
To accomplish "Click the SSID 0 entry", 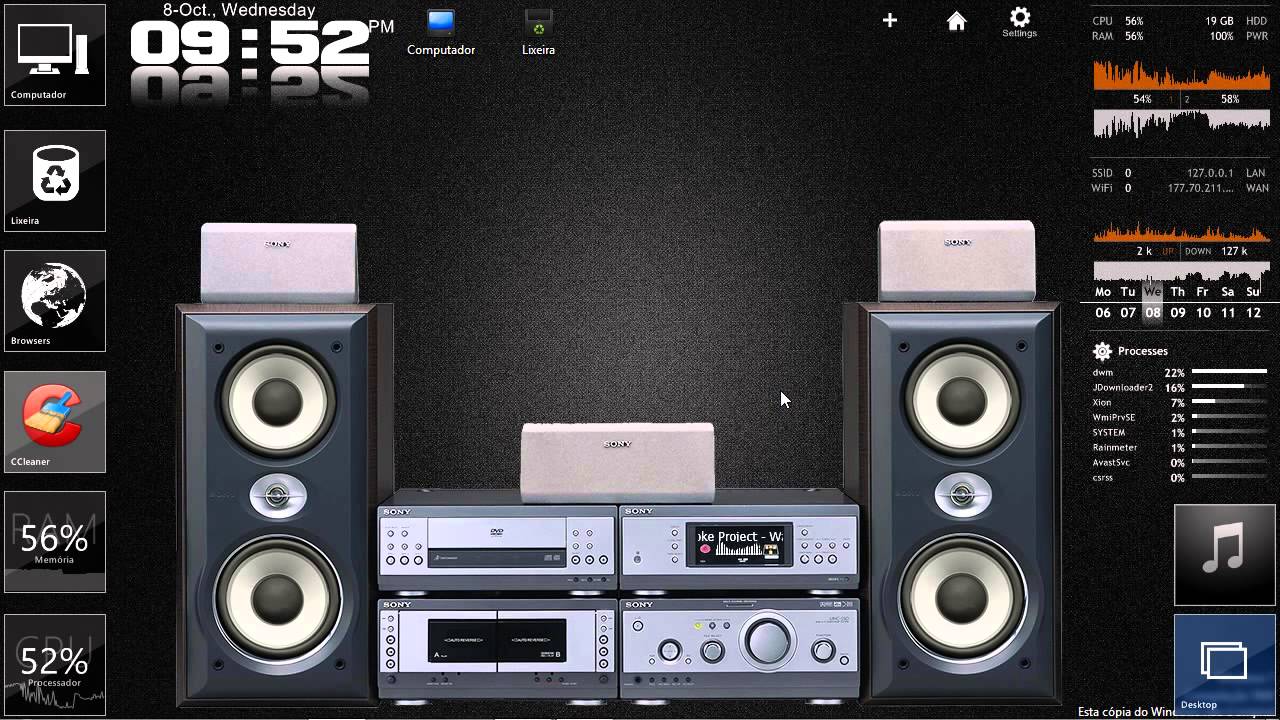I will tap(1112, 173).
